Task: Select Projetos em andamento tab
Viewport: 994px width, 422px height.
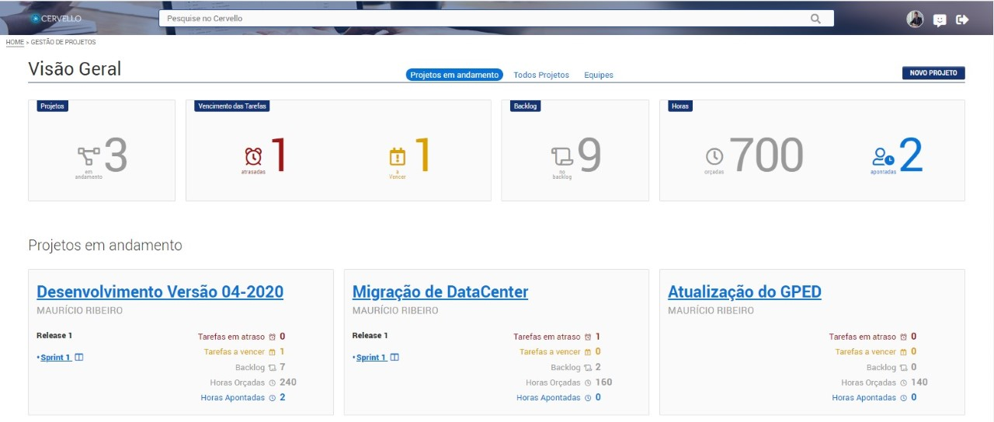Action: tap(454, 75)
